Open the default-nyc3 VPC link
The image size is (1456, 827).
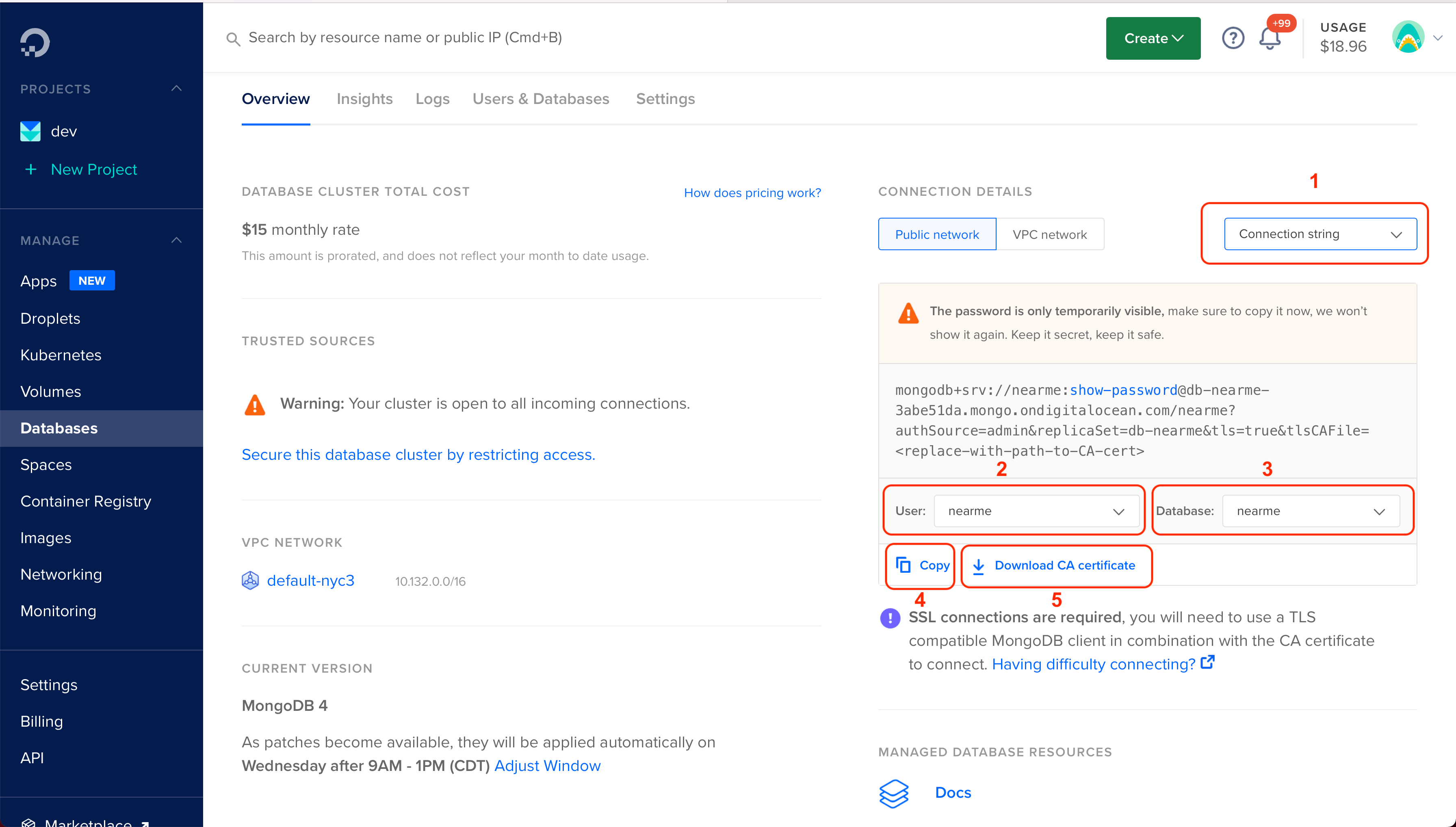(310, 580)
